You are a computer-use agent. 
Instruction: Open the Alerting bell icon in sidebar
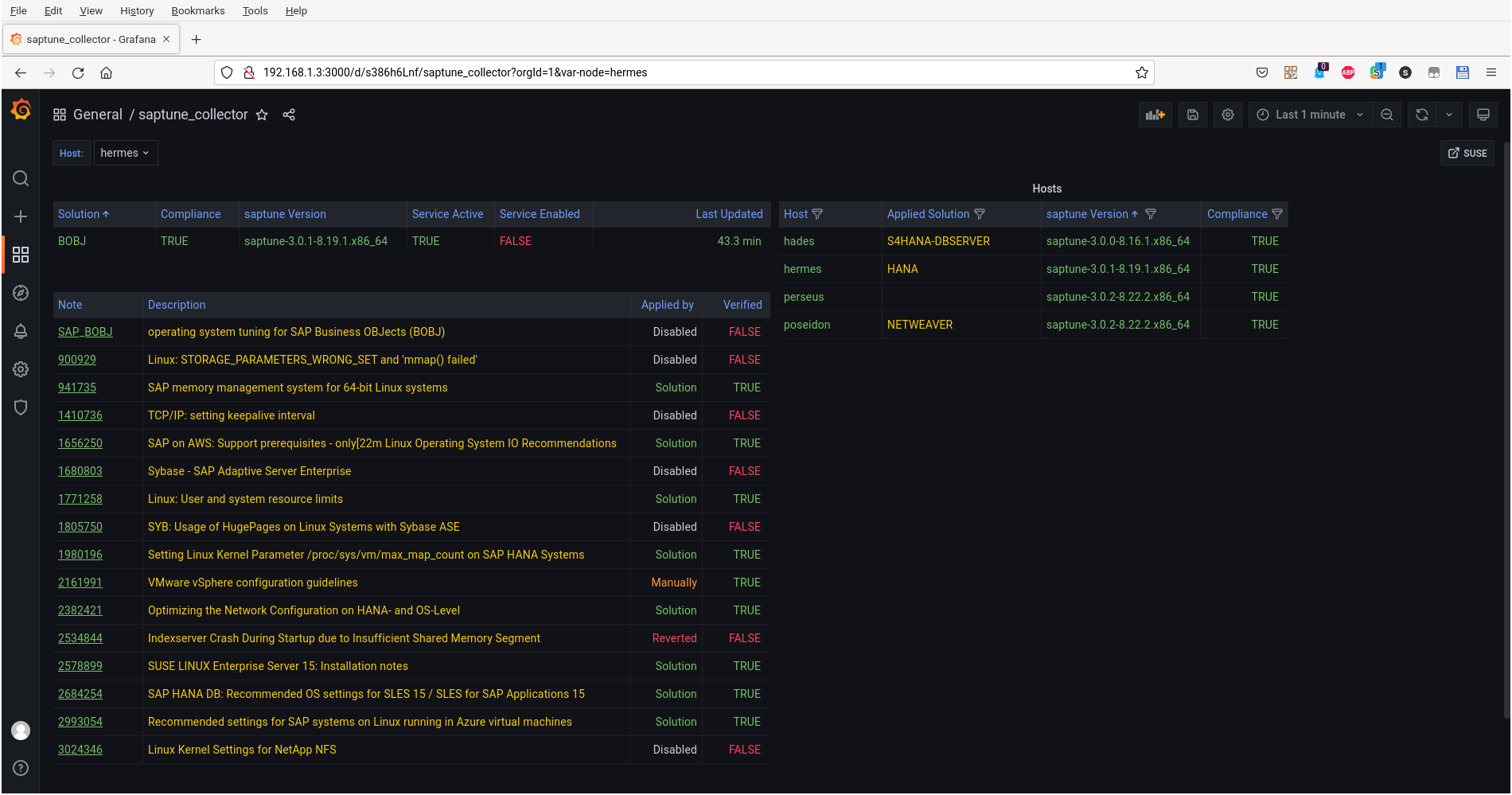[21, 331]
